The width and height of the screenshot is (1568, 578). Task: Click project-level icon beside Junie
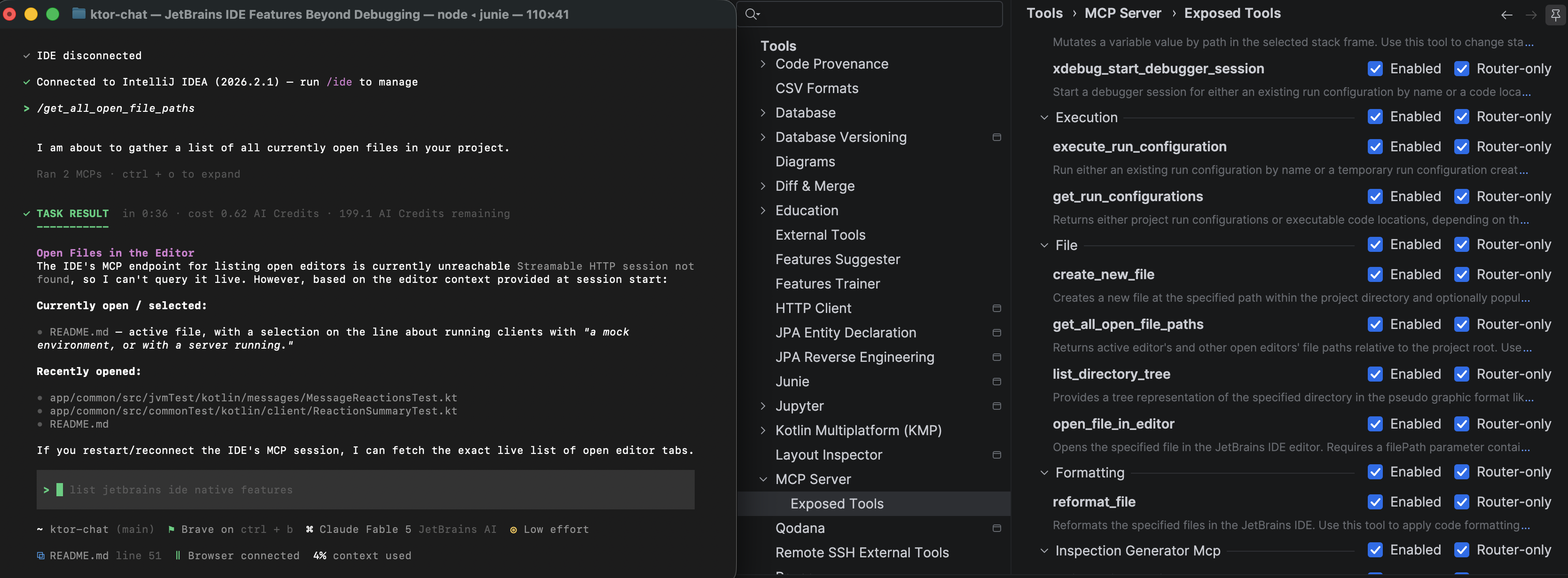click(996, 382)
